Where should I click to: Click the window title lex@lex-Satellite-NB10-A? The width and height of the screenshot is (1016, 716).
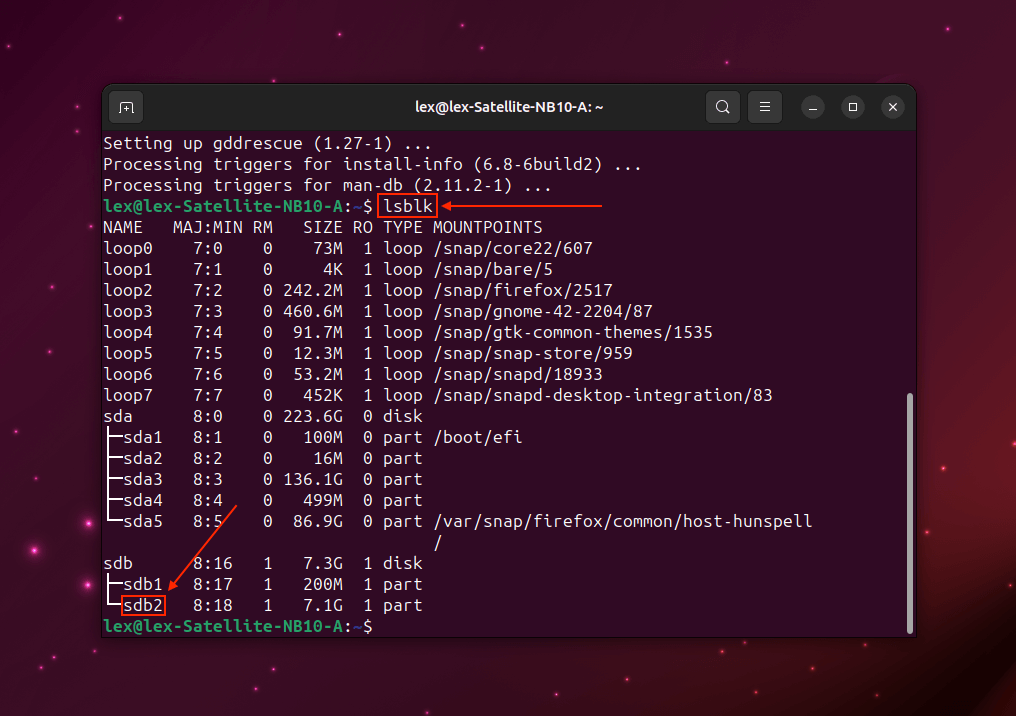click(x=509, y=107)
